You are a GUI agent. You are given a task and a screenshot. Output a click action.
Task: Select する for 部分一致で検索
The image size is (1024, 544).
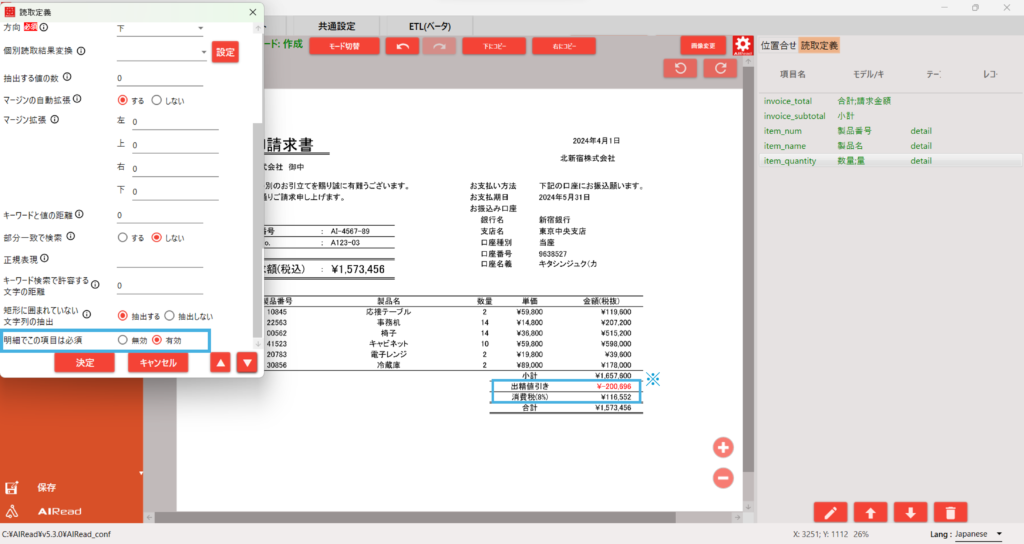click(x=123, y=238)
